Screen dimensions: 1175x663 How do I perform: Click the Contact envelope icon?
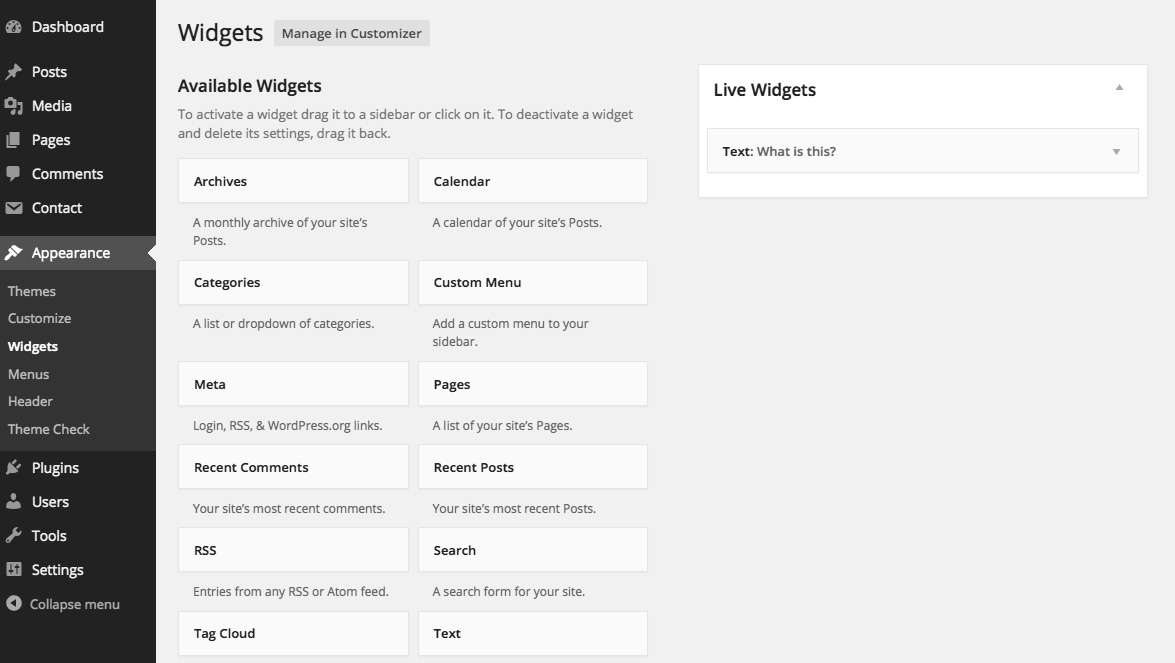(x=14, y=208)
